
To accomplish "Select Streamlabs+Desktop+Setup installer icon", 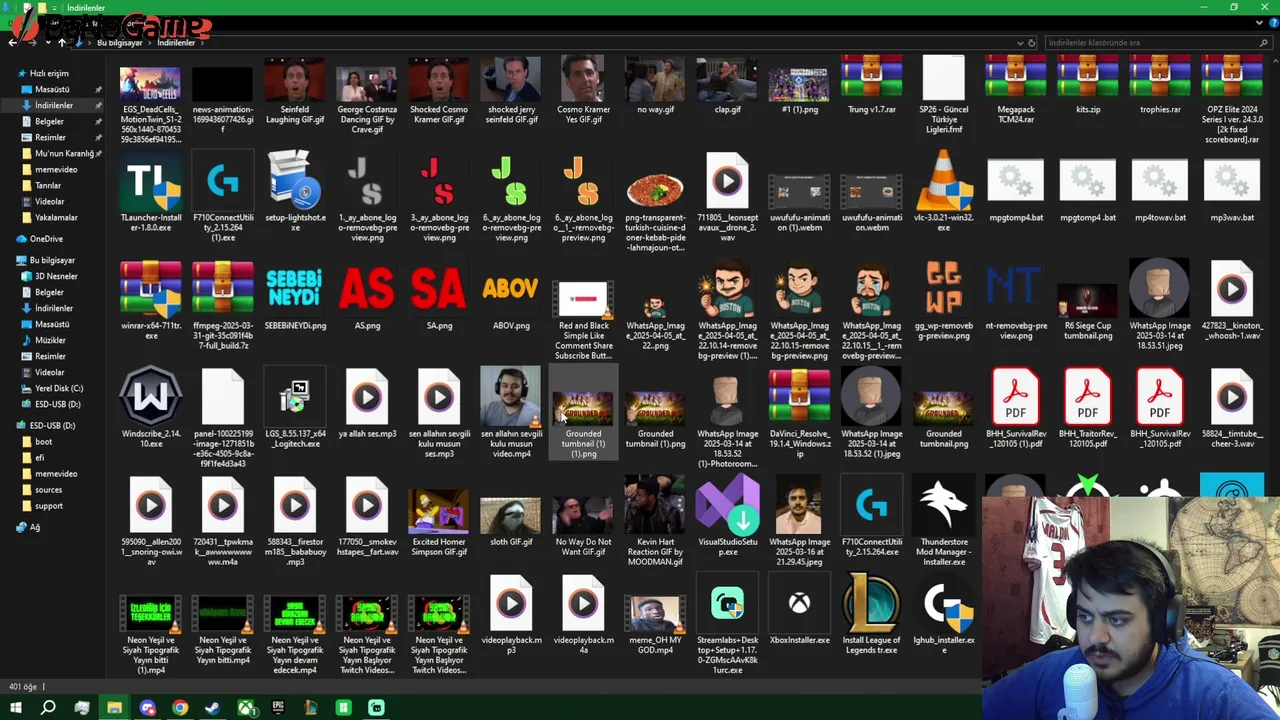I will pyautogui.click(x=727, y=603).
